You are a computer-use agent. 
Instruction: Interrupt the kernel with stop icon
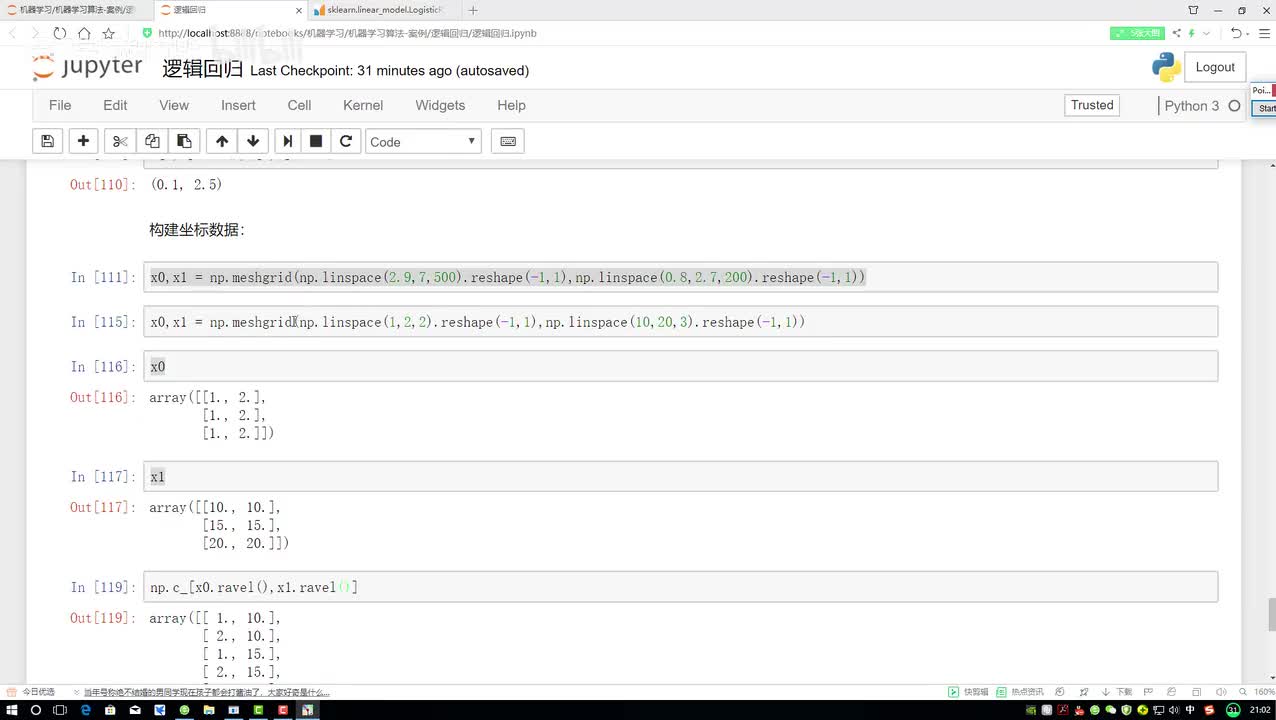click(316, 141)
